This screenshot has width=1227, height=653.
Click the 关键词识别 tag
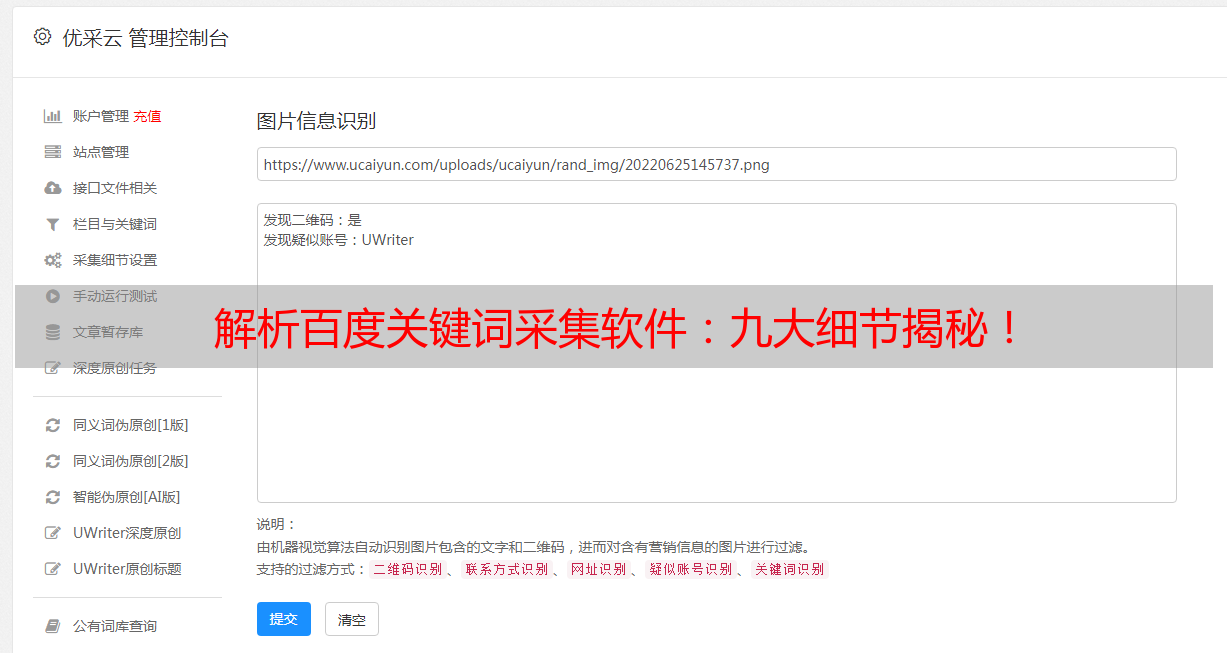pyautogui.click(x=790, y=569)
